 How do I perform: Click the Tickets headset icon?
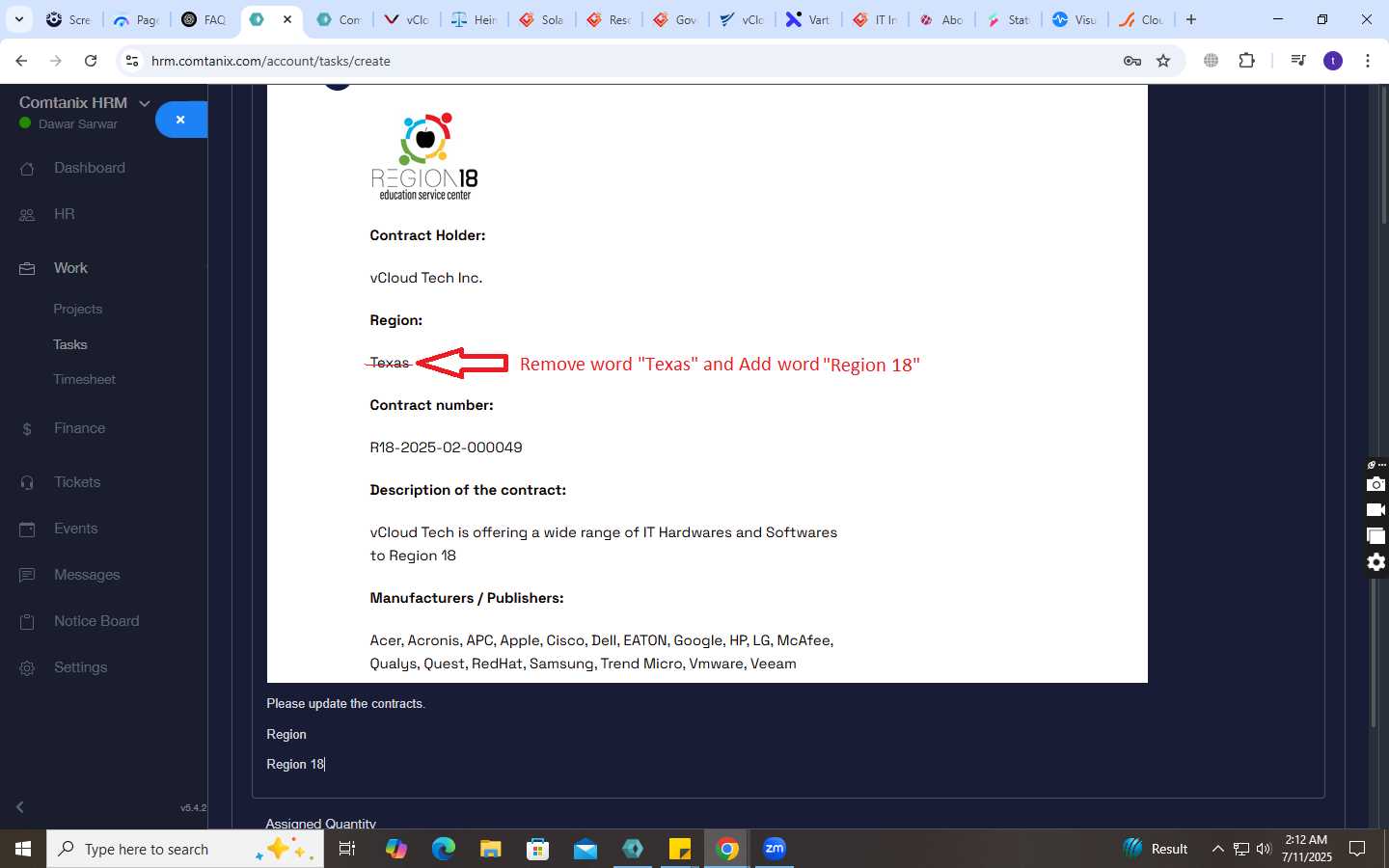(27, 483)
